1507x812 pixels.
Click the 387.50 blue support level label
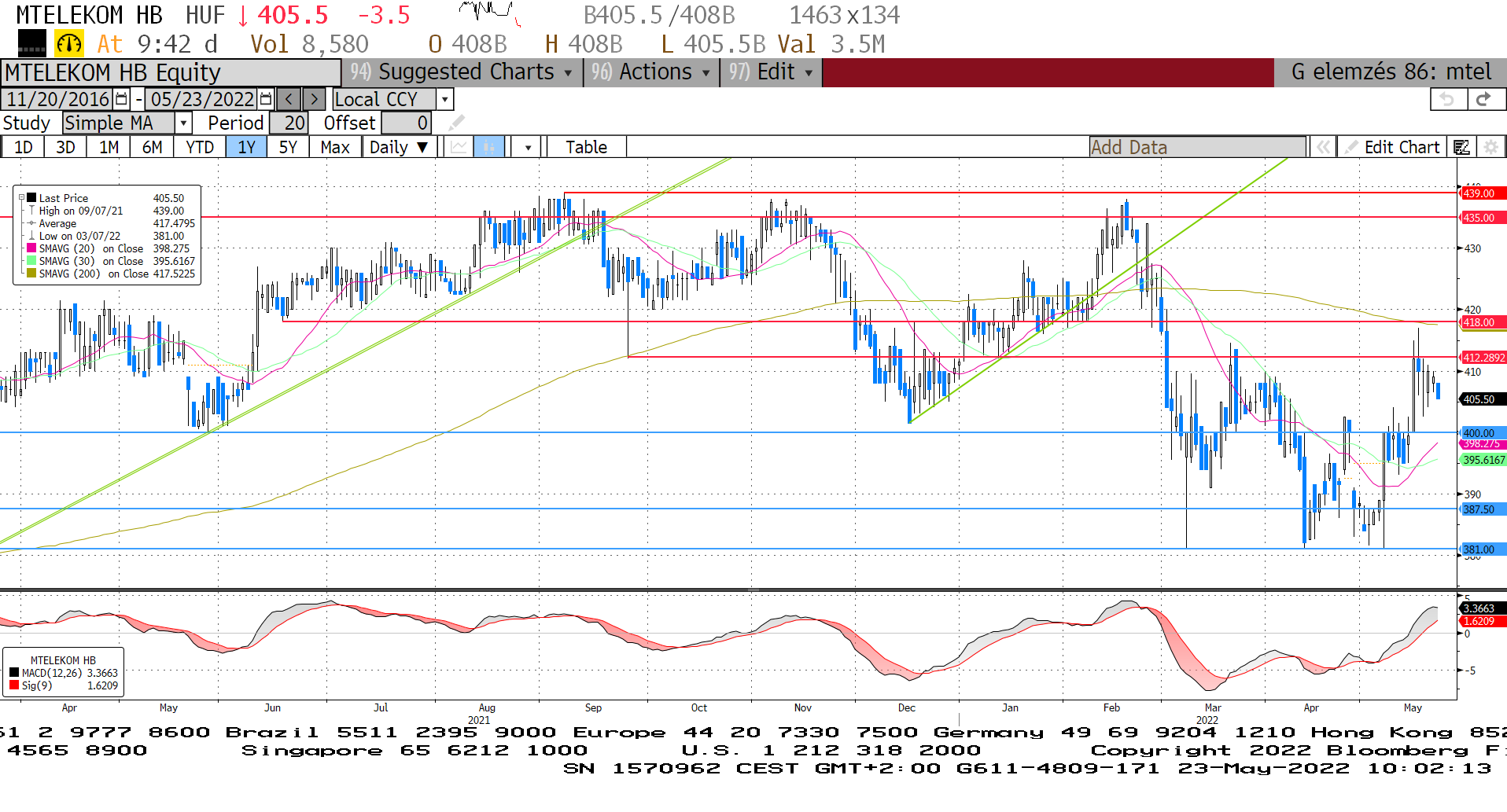pos(1482,509)
